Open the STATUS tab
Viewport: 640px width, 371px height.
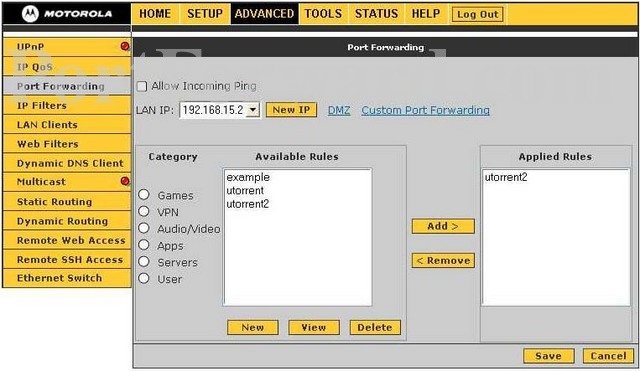[x=376, y=13]
